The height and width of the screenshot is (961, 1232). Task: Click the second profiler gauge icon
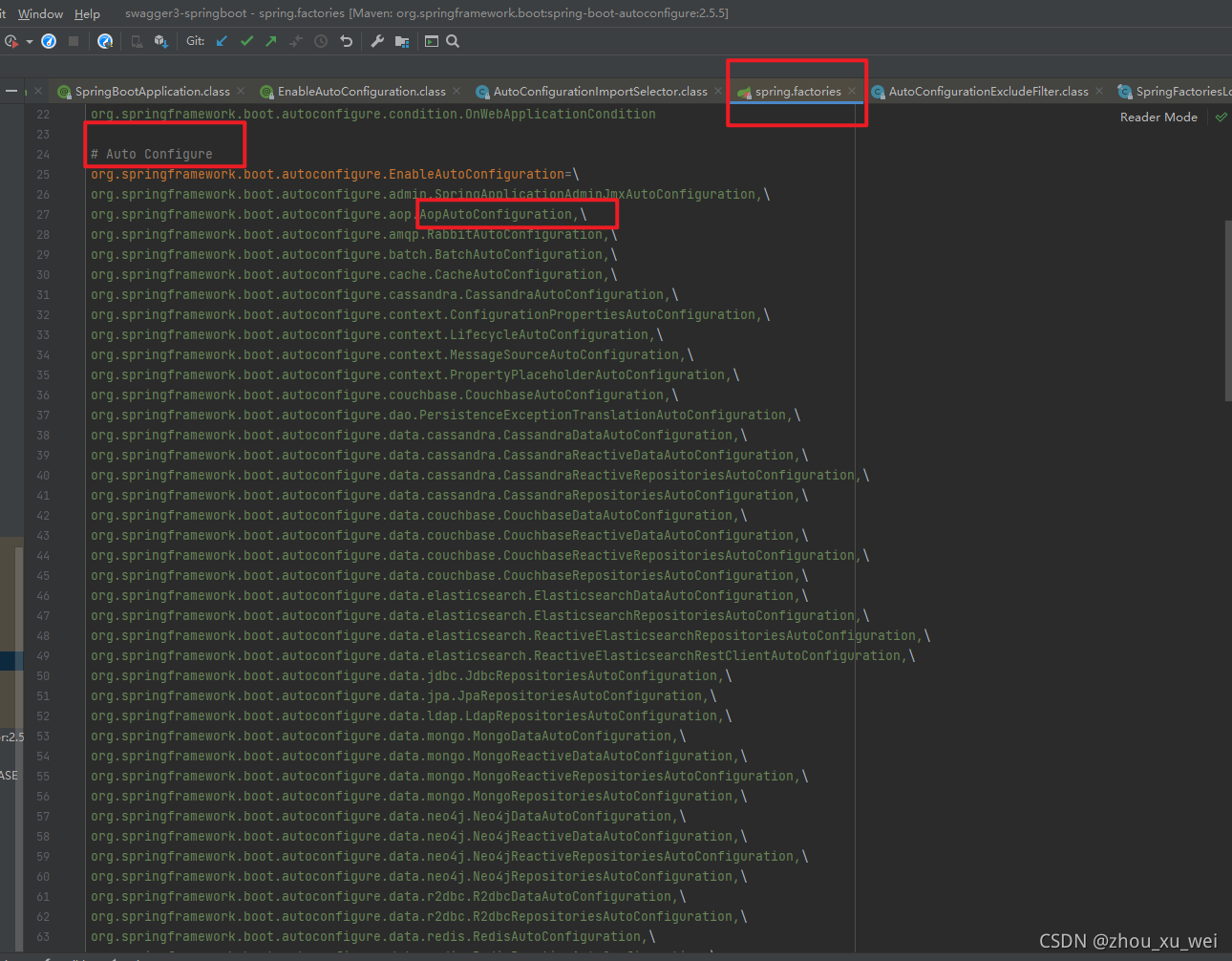(x=105, y=41)
